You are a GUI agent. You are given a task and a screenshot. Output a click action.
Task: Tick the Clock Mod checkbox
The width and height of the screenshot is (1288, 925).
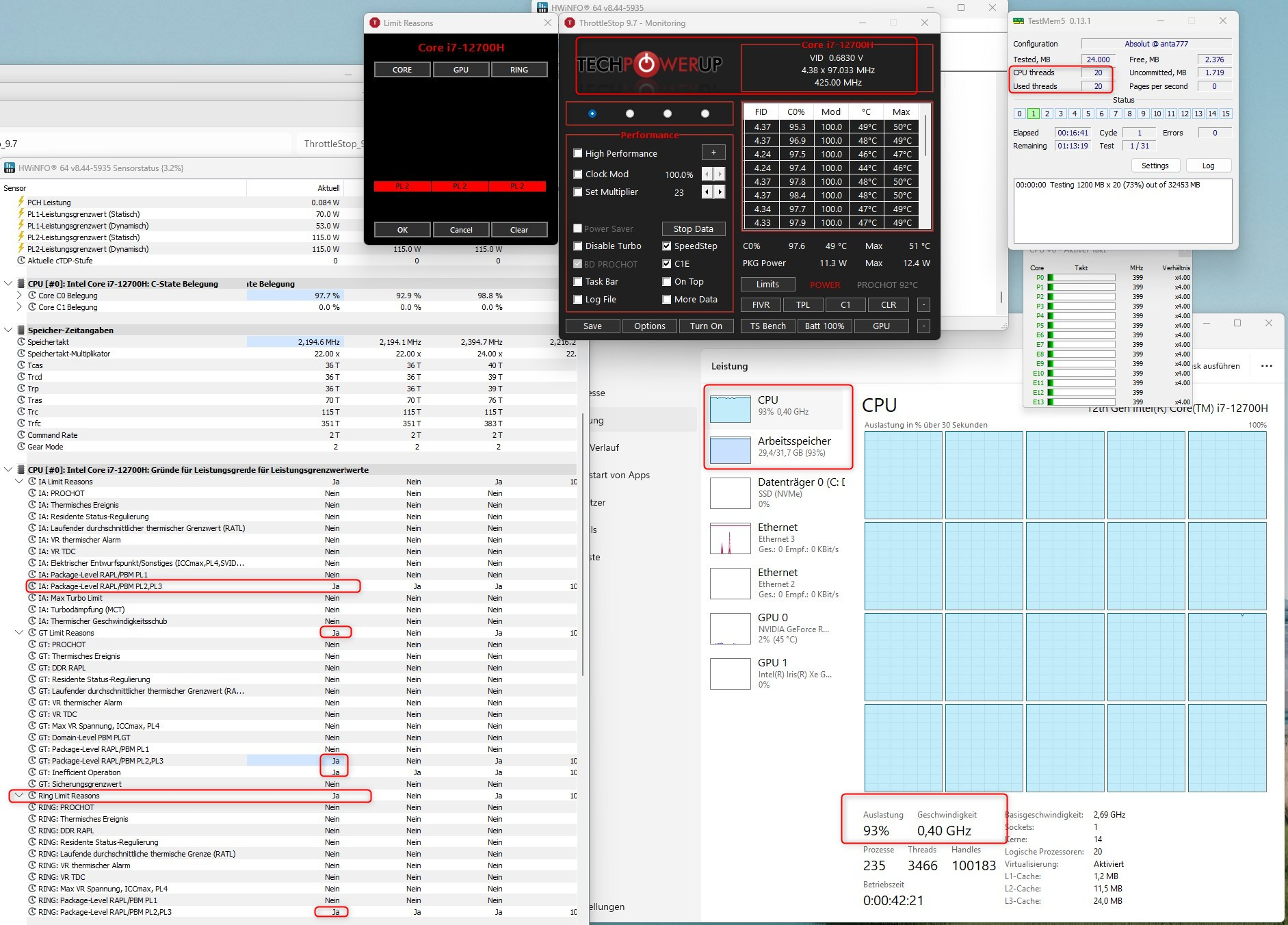(x=578, y=174)
